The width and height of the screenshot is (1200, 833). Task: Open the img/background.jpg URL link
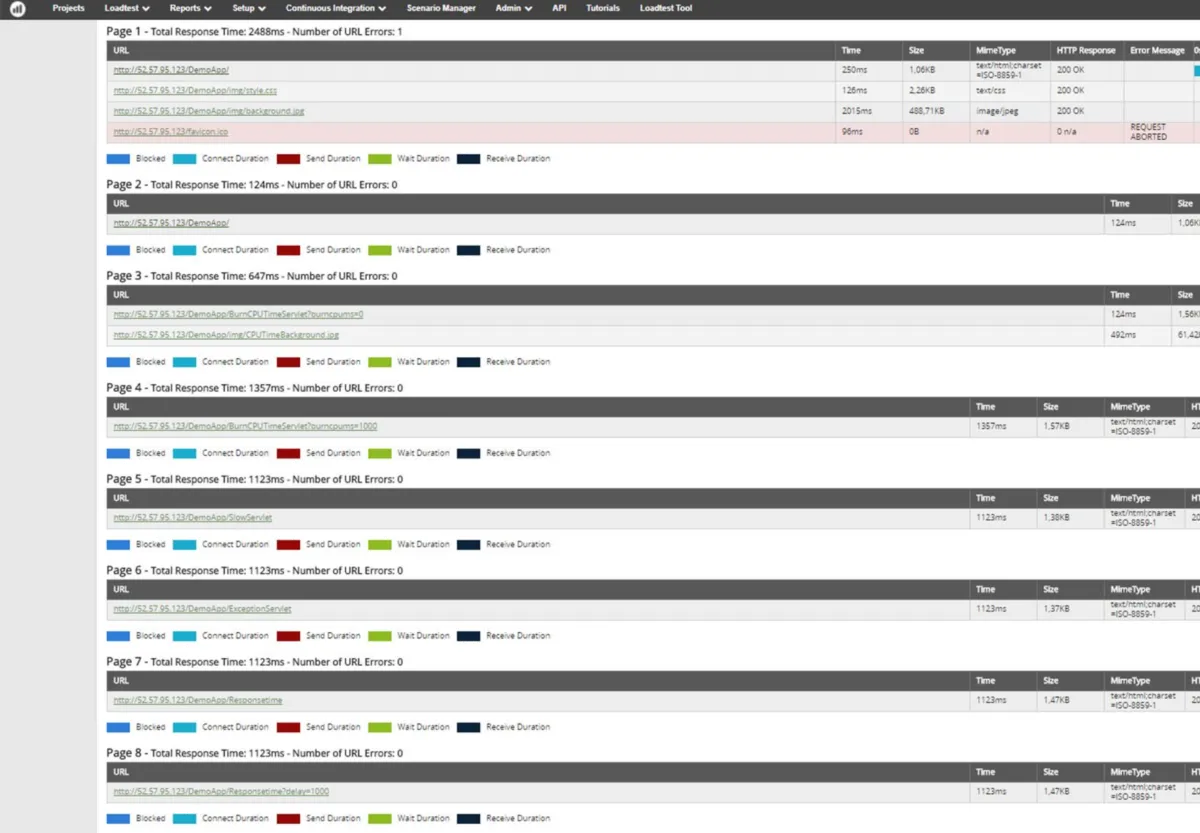pyautogui.click(x=209, y=111)
